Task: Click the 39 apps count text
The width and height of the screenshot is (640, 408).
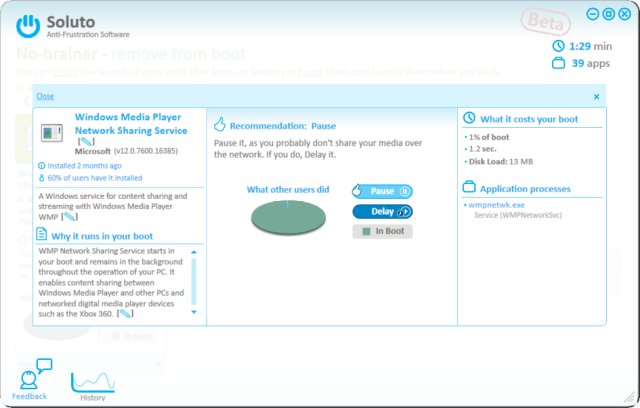Action: point(591,63)
